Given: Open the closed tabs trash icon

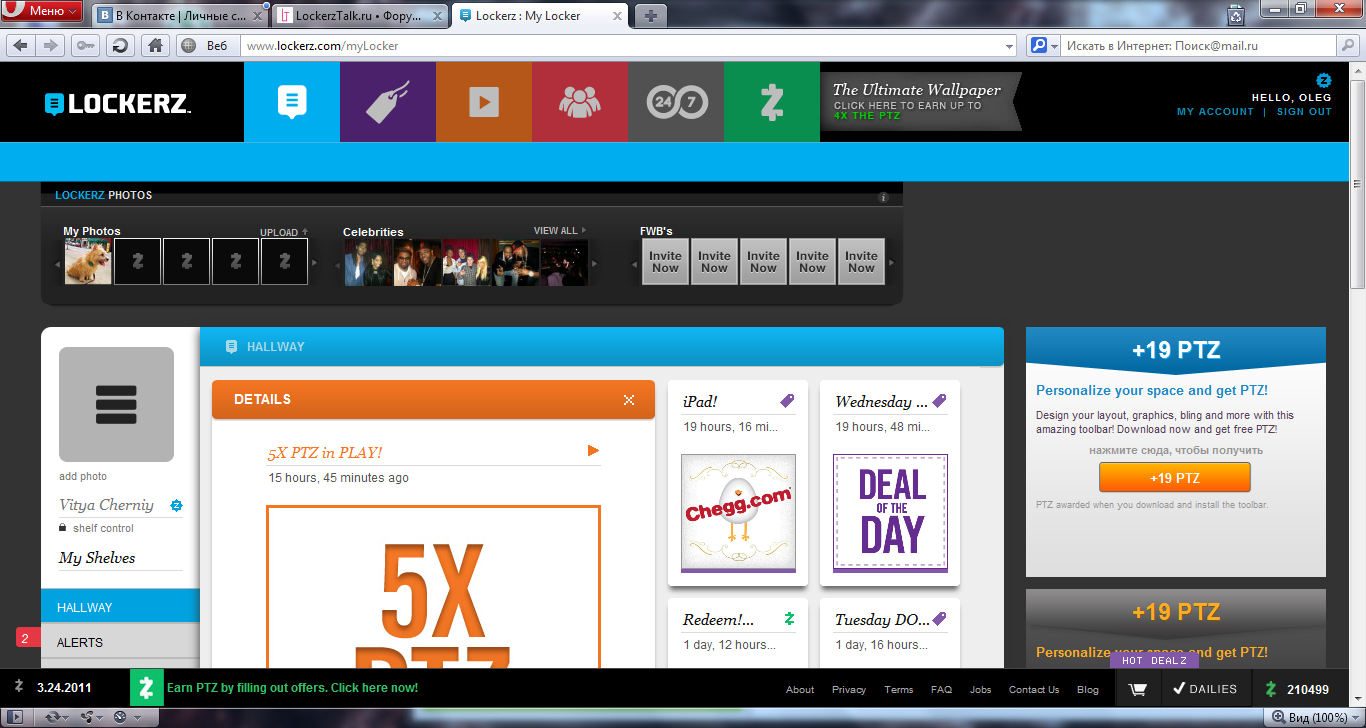Looking at the screenshot, I should [x=1236, y=15].
